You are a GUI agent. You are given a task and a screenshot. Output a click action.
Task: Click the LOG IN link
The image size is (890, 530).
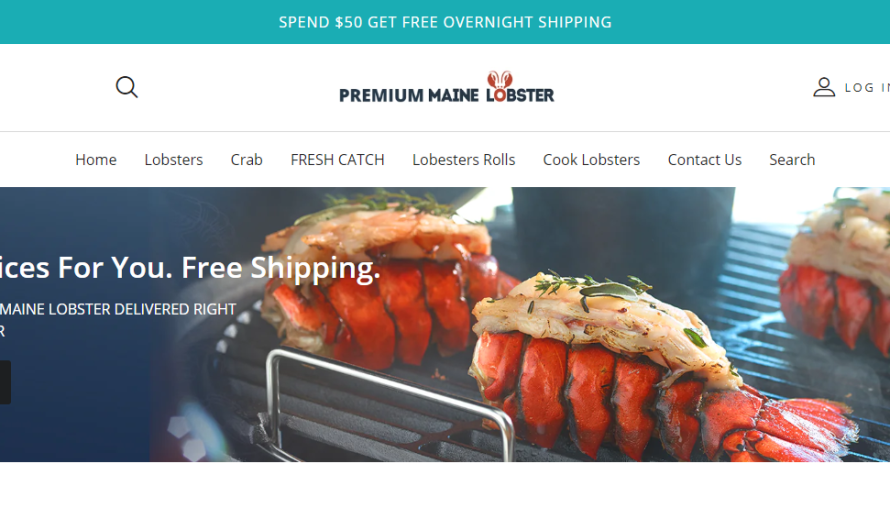[867, 88]
